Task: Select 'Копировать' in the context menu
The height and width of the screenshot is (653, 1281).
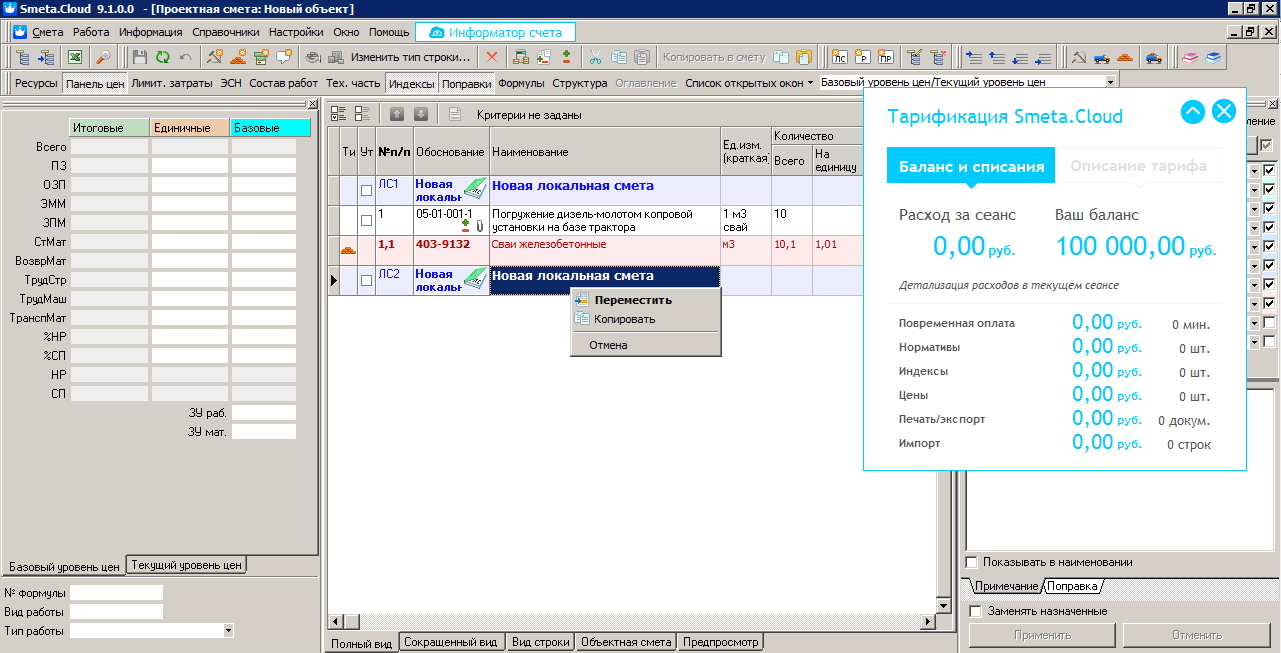Action: click(x=624, y=319)
